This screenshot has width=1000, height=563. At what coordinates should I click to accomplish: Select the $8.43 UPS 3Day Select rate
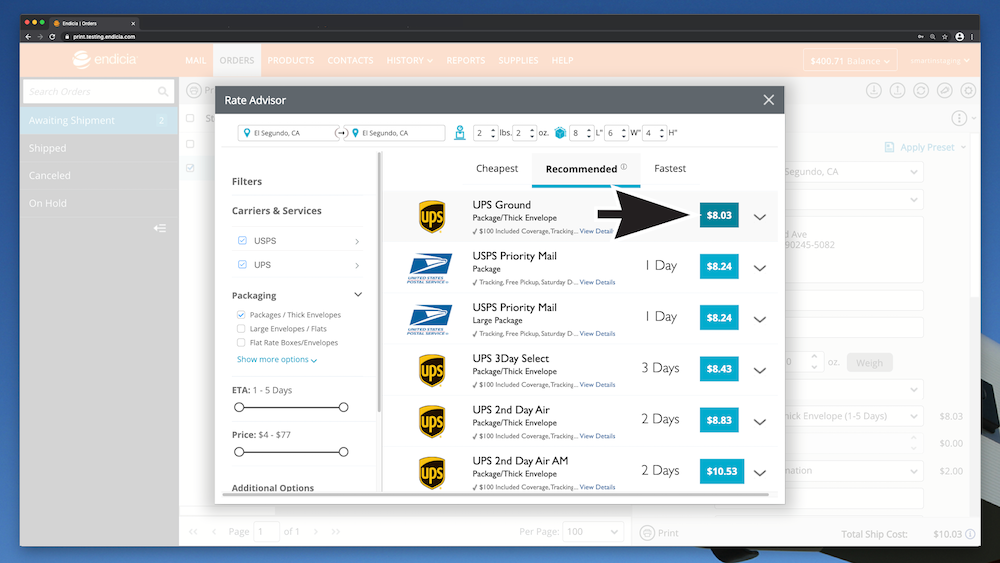[719, 369]
